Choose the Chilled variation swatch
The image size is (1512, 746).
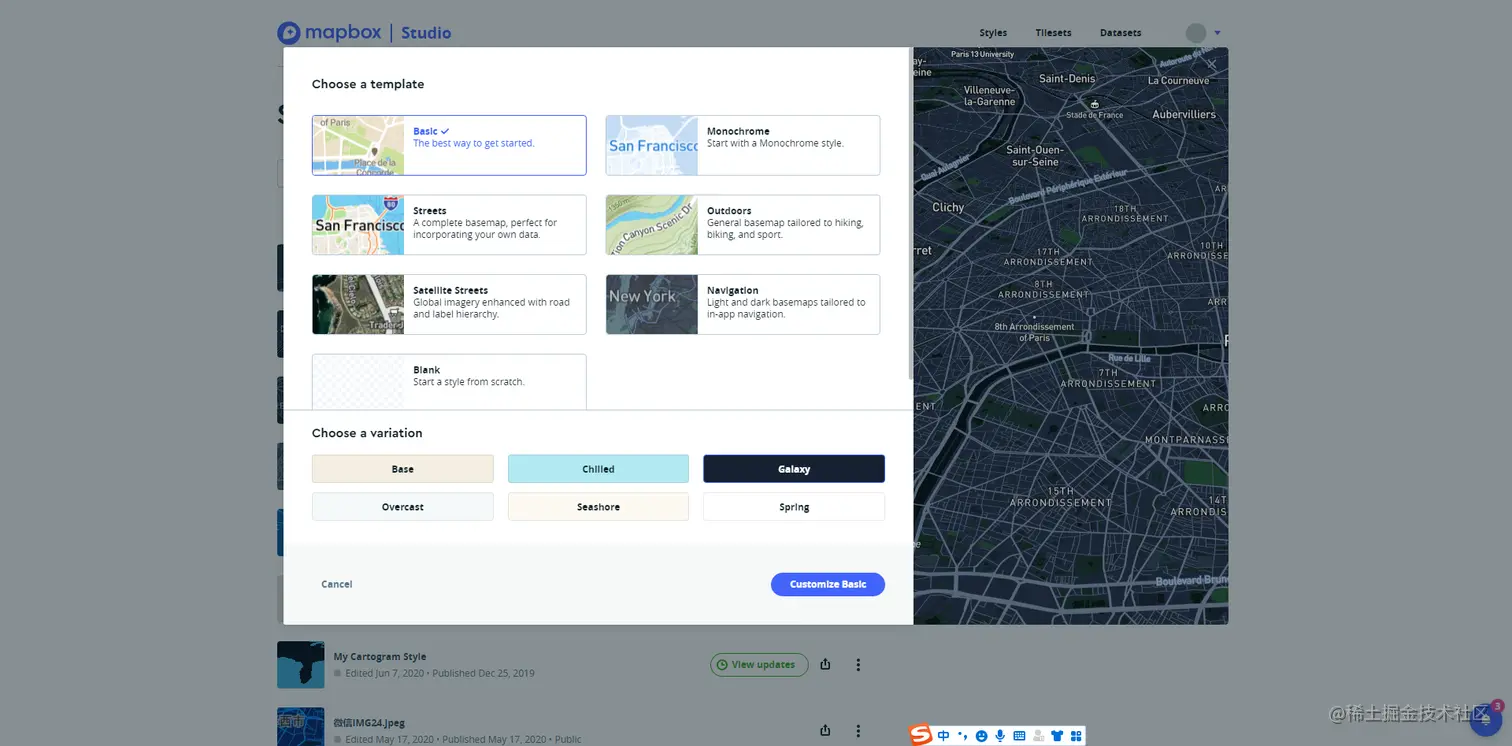pos(598,469)
